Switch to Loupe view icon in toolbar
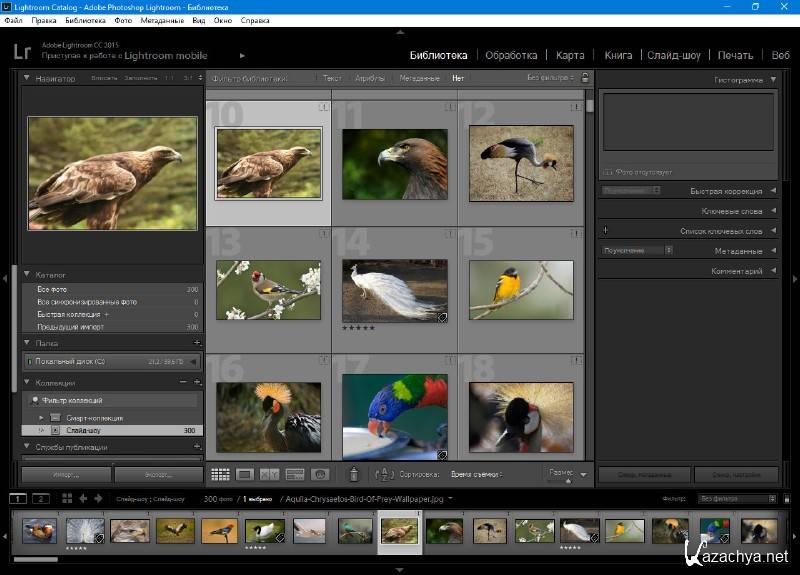The height and width of the screenshot is (575, 800). pyautogui.click(x=245, y=475)
